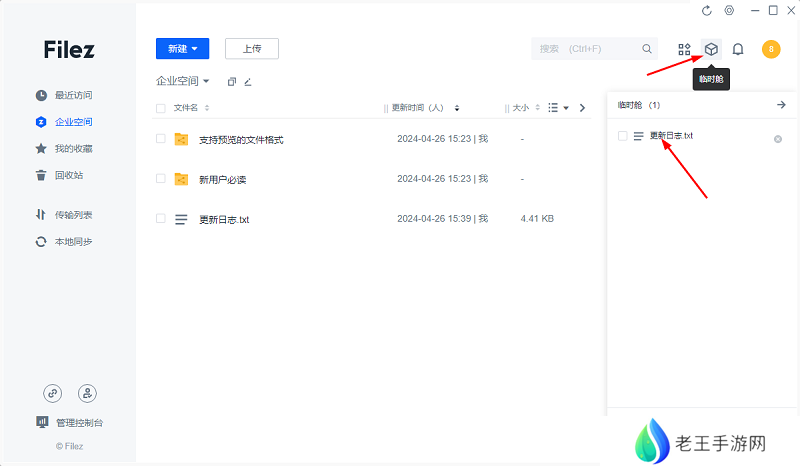The image size is (800, 466).
Task: Sort by 更新时间 column arrows
Action: coord(457,108)
